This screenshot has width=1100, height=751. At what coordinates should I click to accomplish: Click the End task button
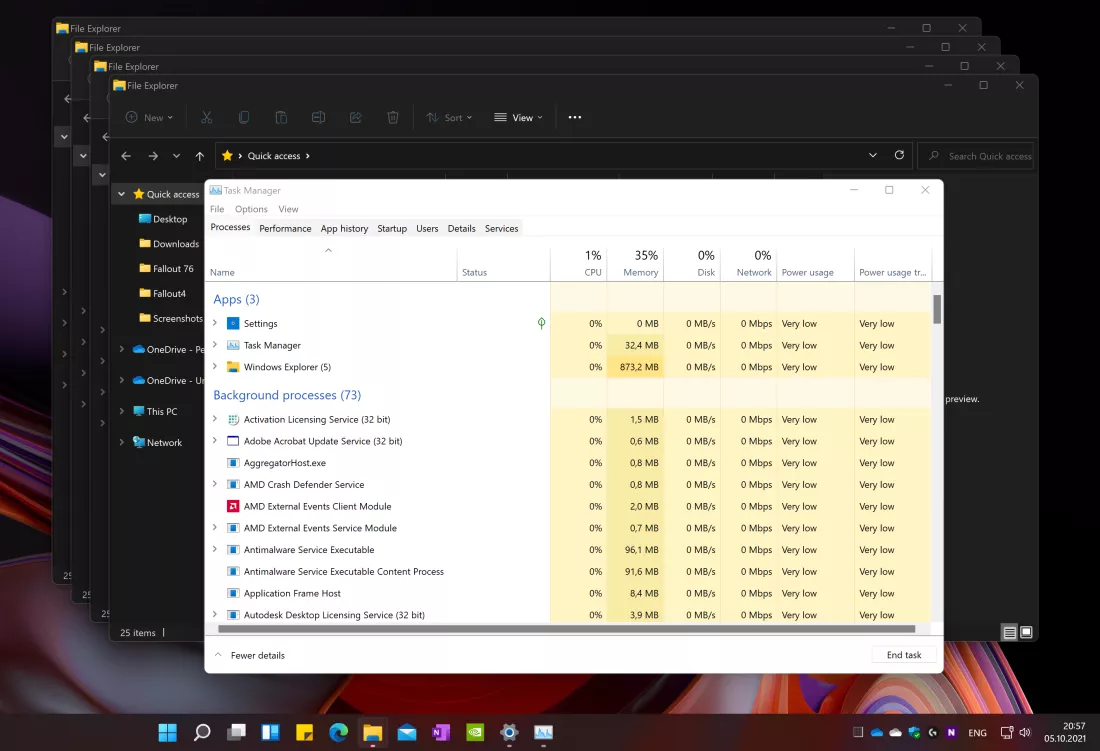tap(904, 655)
